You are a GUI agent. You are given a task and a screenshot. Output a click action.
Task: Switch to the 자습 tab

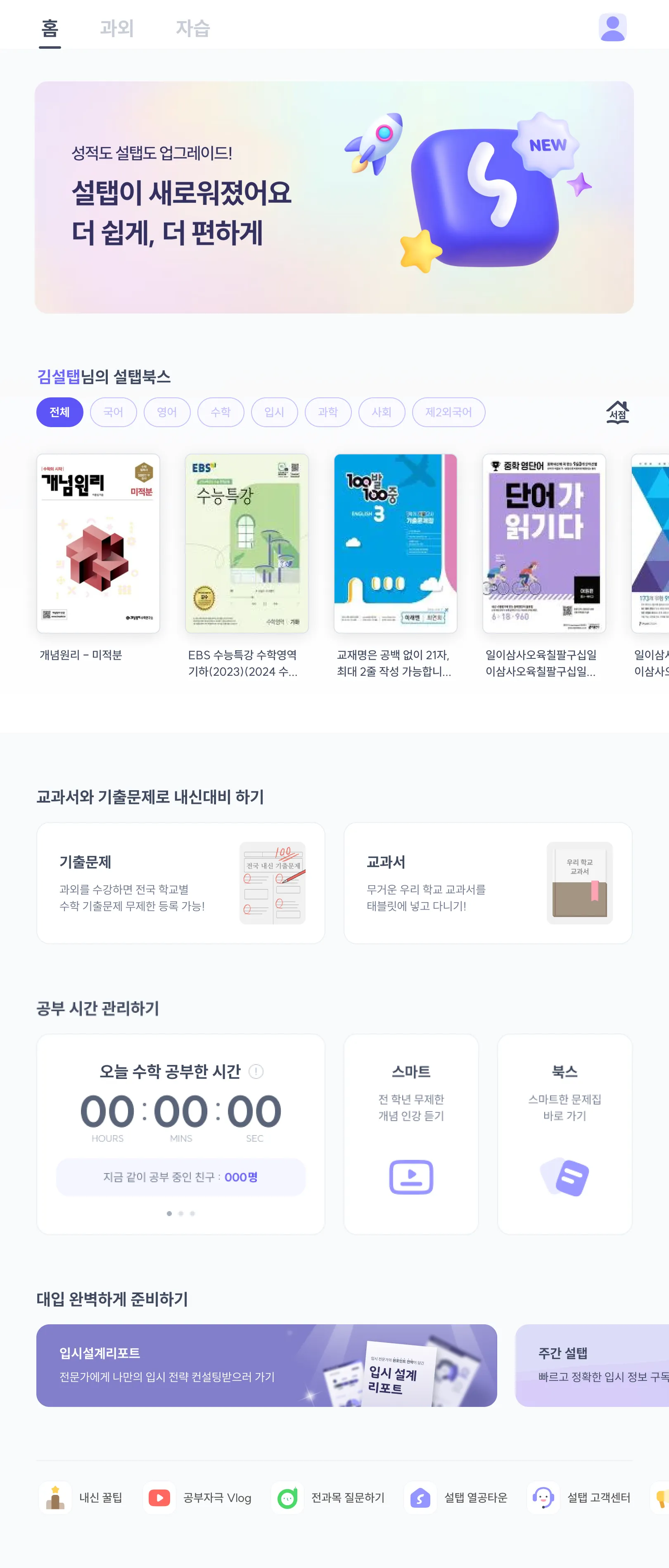tap(193, 28)
